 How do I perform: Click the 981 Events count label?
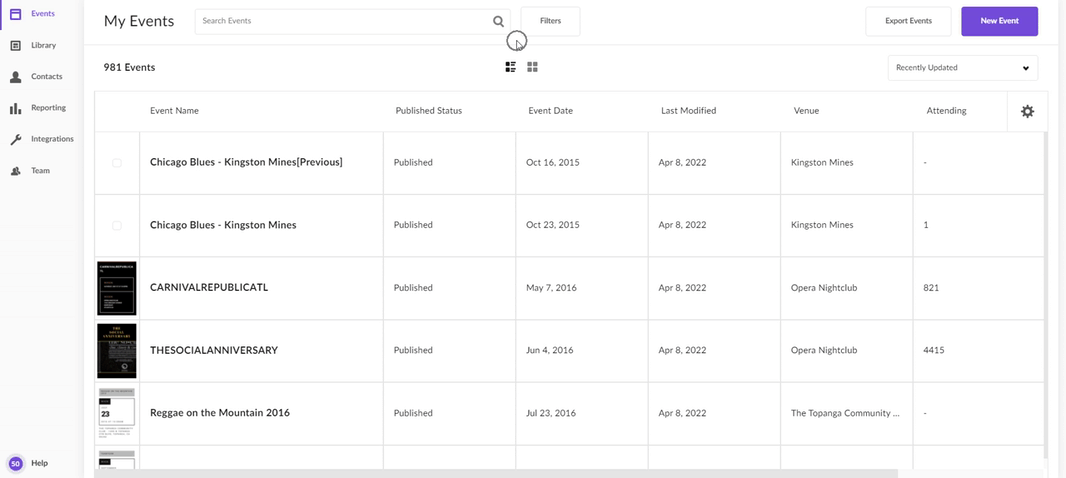129,67
